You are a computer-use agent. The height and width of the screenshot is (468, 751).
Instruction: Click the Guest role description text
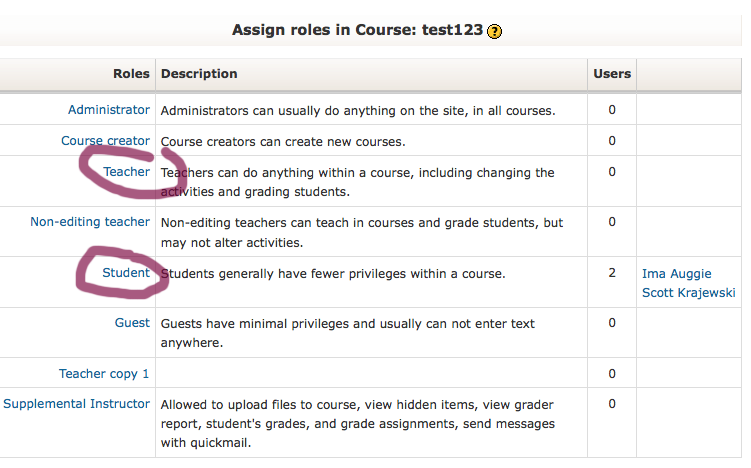point(348,333)
